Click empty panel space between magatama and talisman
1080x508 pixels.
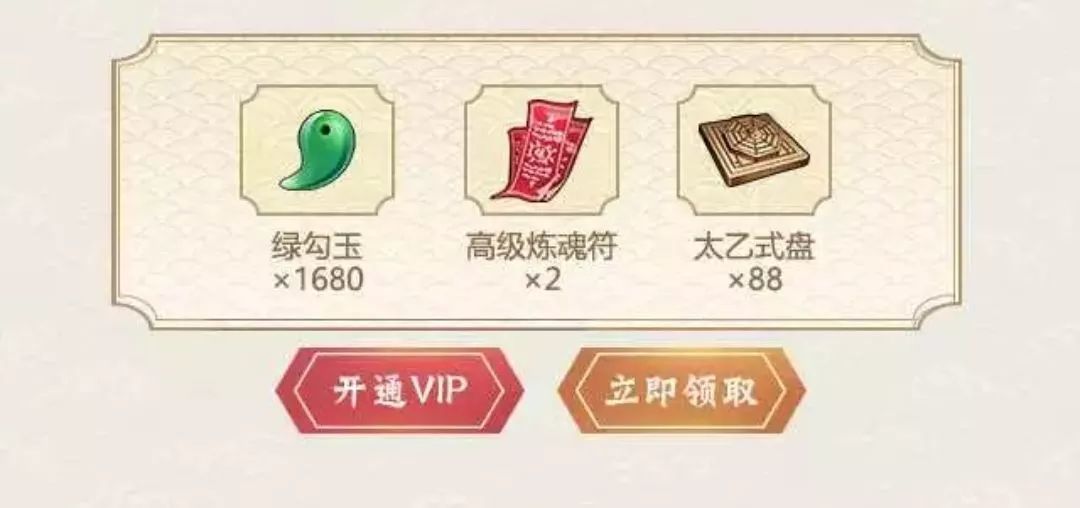[430, 151]
